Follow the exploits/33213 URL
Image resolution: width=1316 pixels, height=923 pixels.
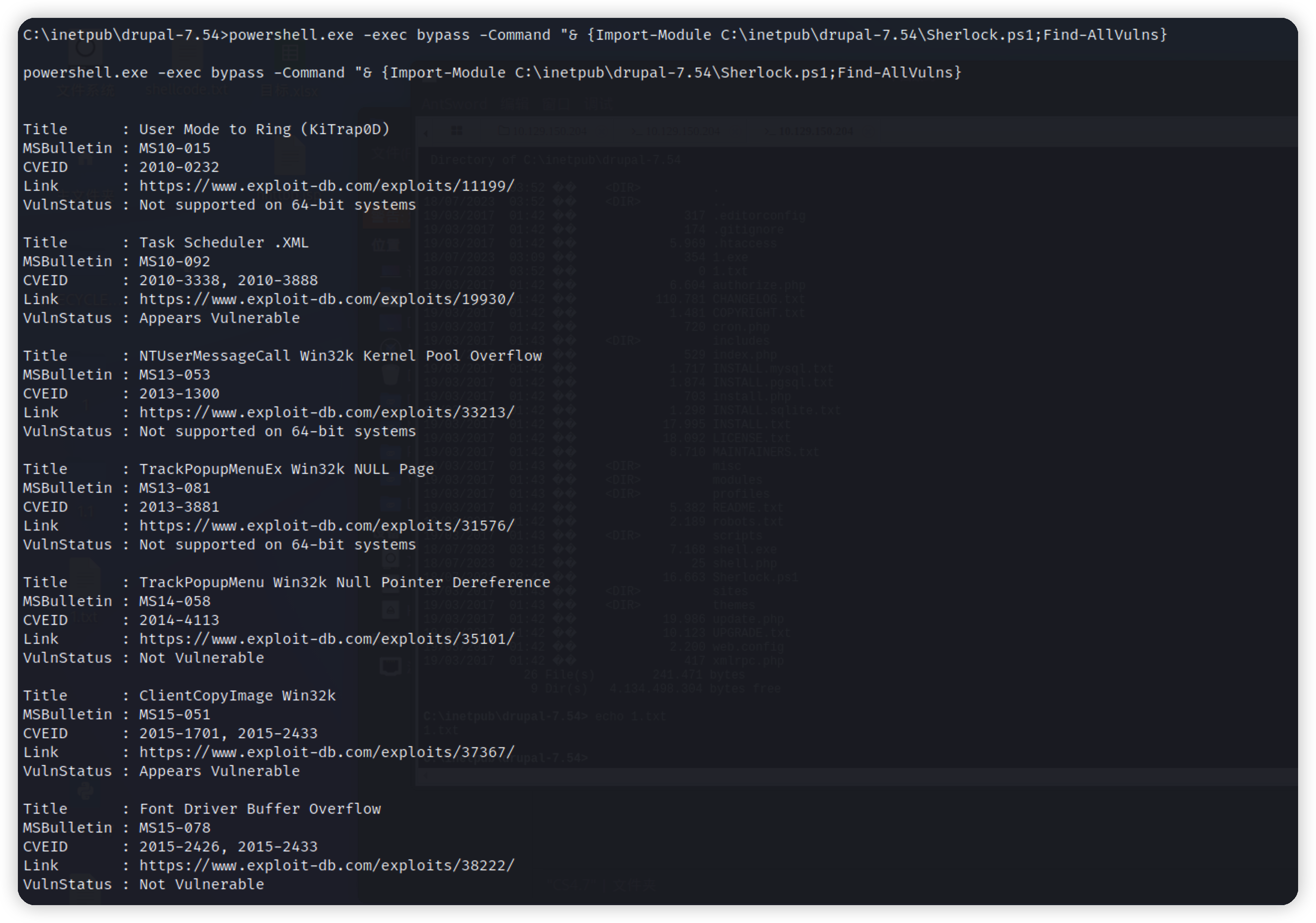tap(327, 412)
